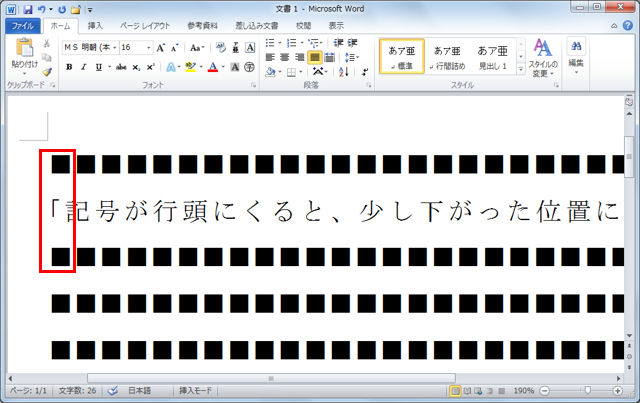Image resolution: width=640 pixels, height=403 pixels.
Task: Click the zoom out minus button
Action: (x=544, y=391)
